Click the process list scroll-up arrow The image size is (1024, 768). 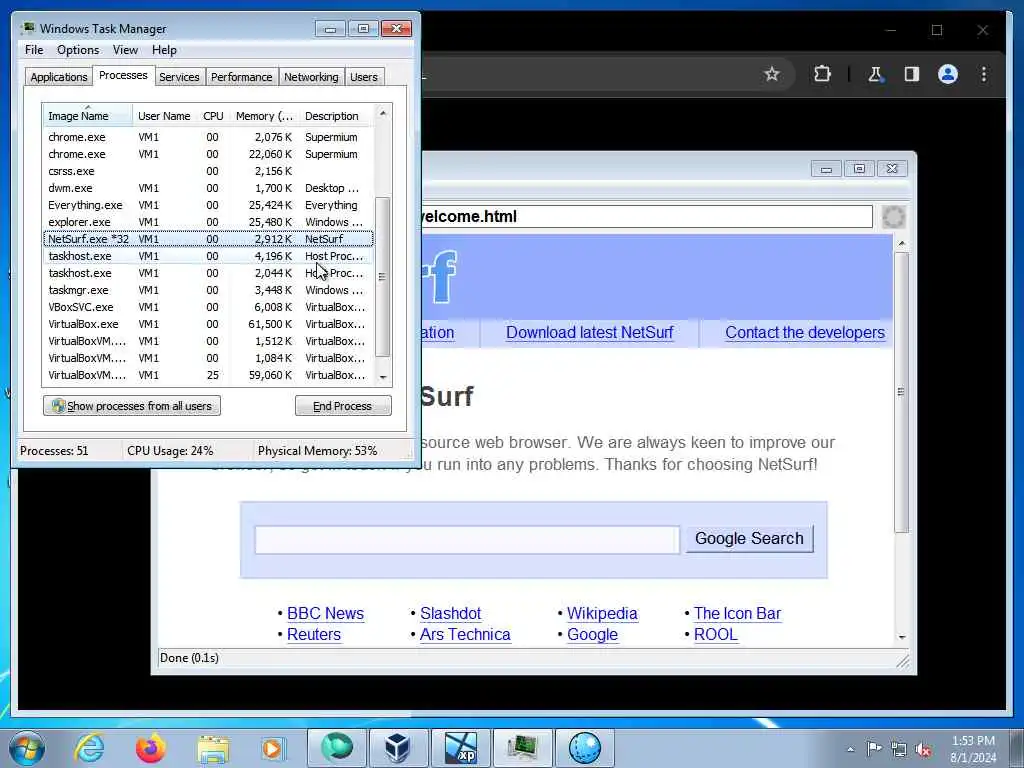(383, 113)
